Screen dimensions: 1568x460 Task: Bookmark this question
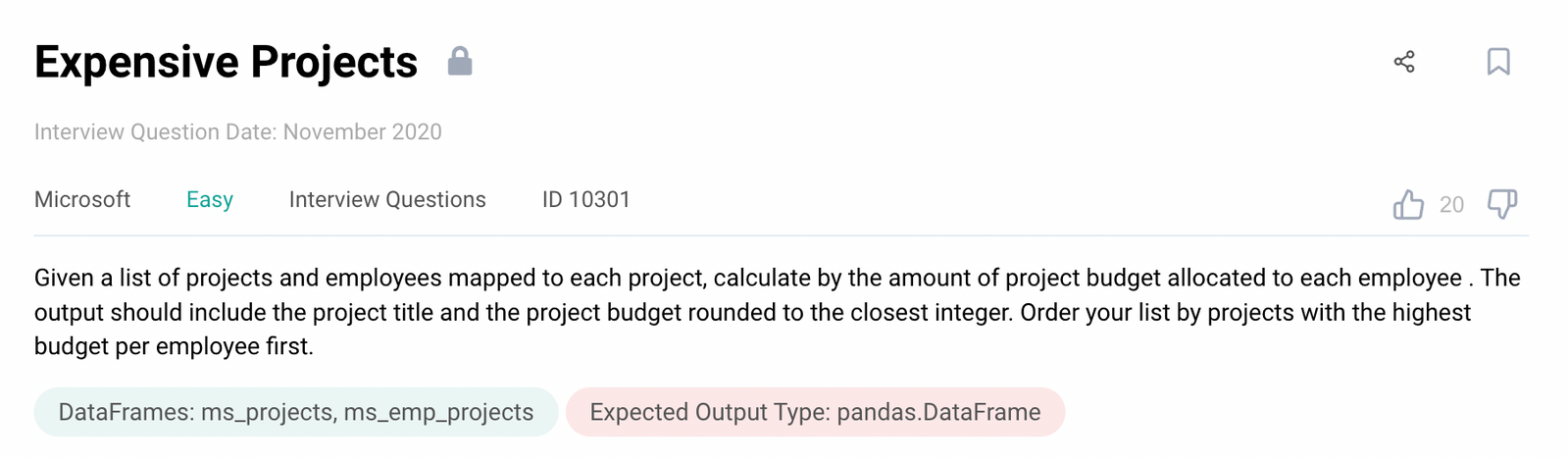[1498, 62]
